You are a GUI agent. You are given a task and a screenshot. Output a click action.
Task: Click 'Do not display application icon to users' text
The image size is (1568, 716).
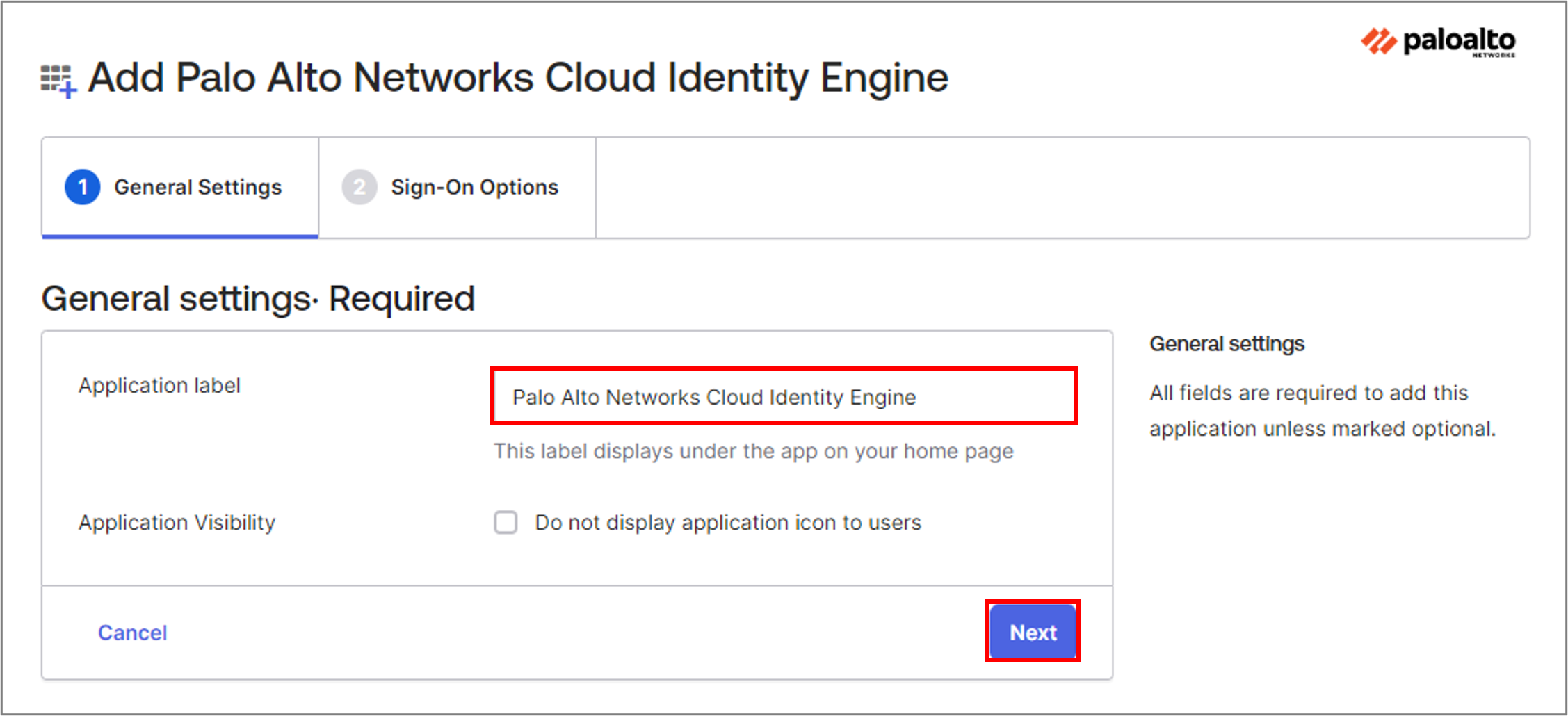click(728, 523)
